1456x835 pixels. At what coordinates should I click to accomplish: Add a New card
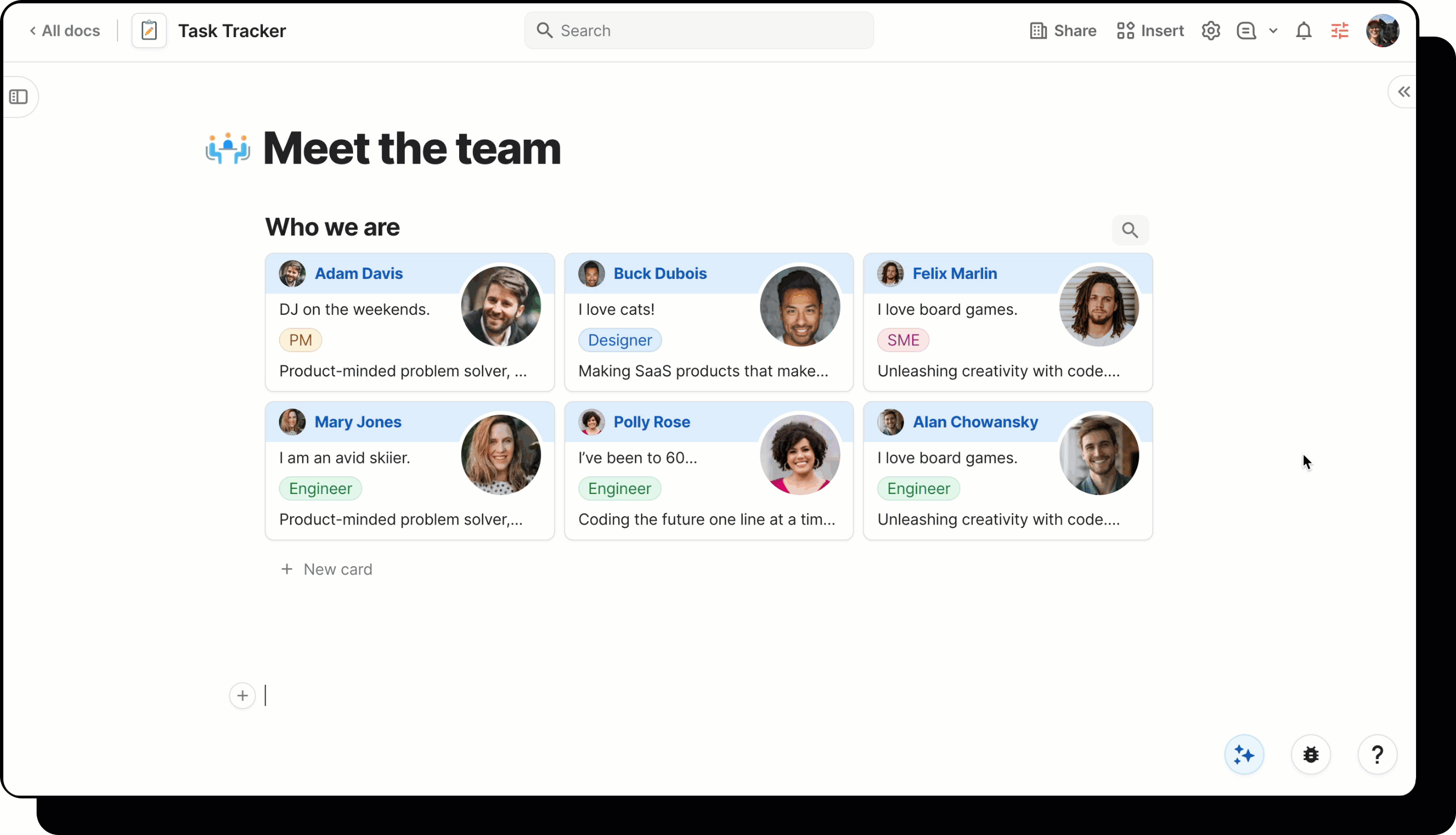(x=326, y=569)
